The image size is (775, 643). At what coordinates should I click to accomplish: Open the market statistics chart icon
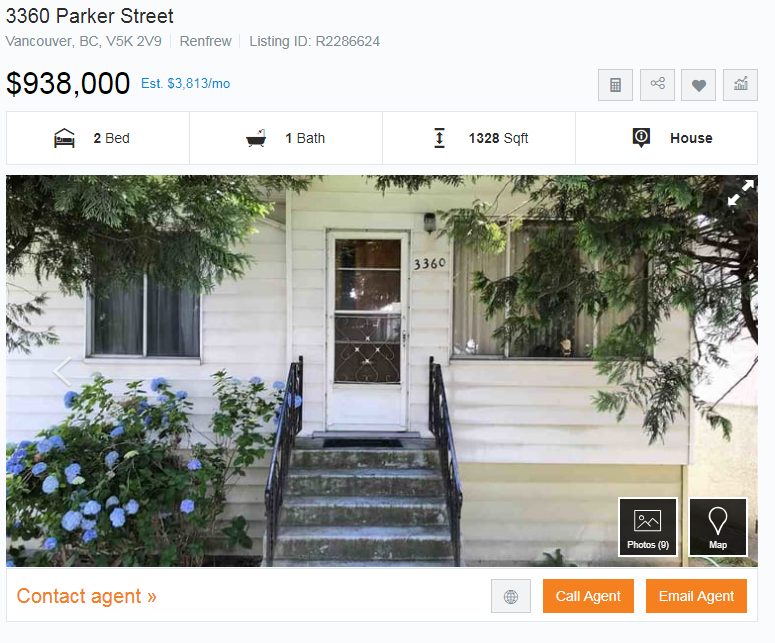[740, 85]
